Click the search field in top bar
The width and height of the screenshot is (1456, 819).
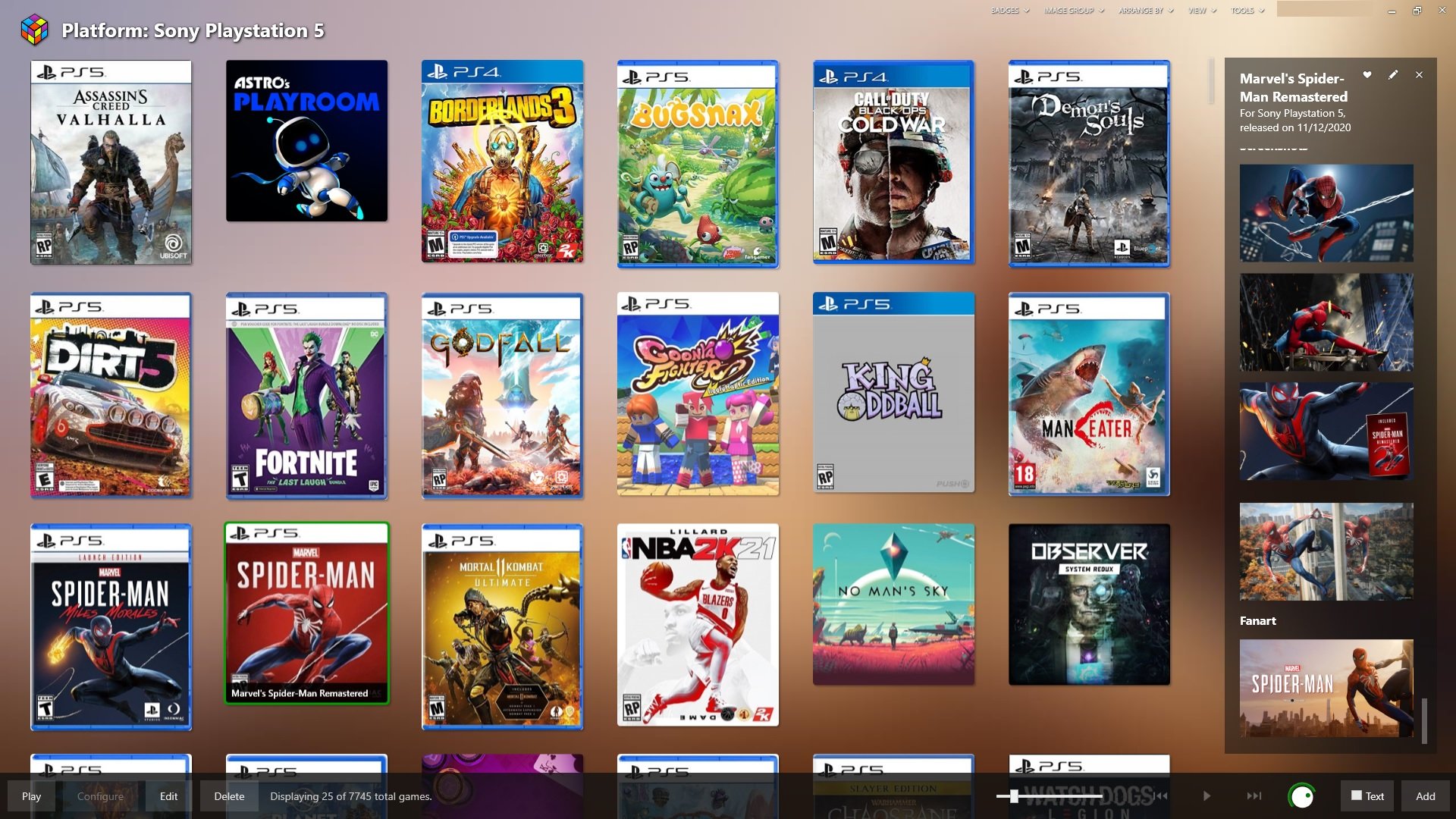[1326, 9]
